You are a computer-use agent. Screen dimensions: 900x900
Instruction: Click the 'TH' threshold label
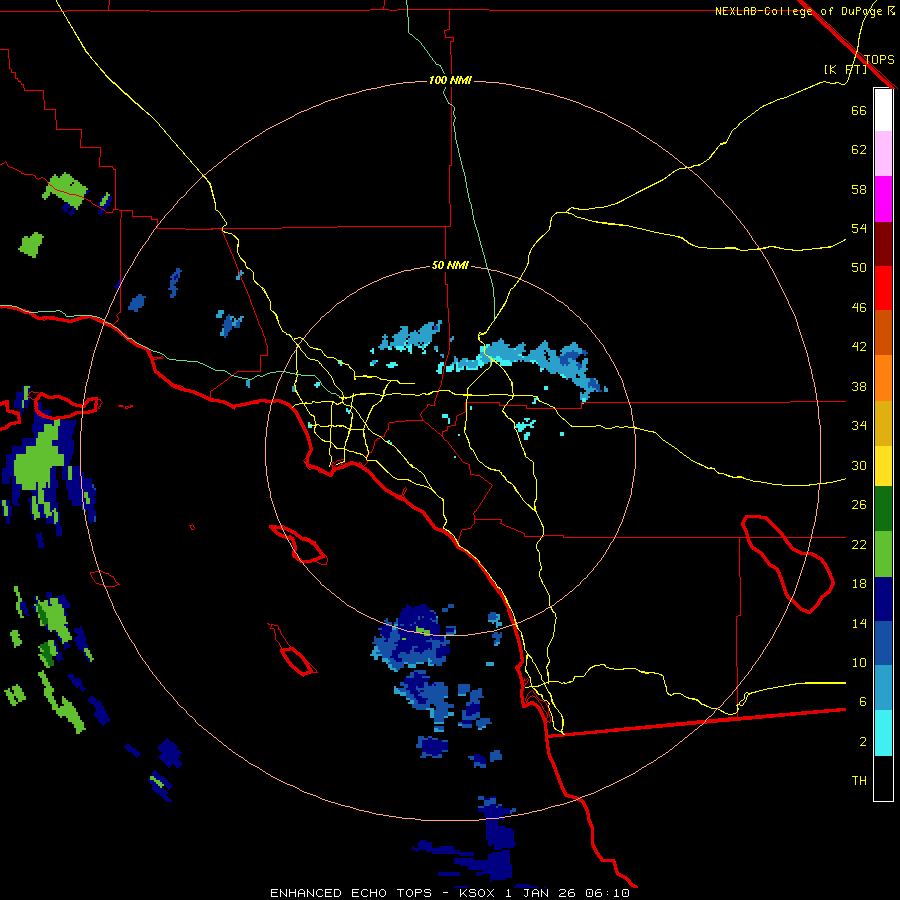coord(859,781)
